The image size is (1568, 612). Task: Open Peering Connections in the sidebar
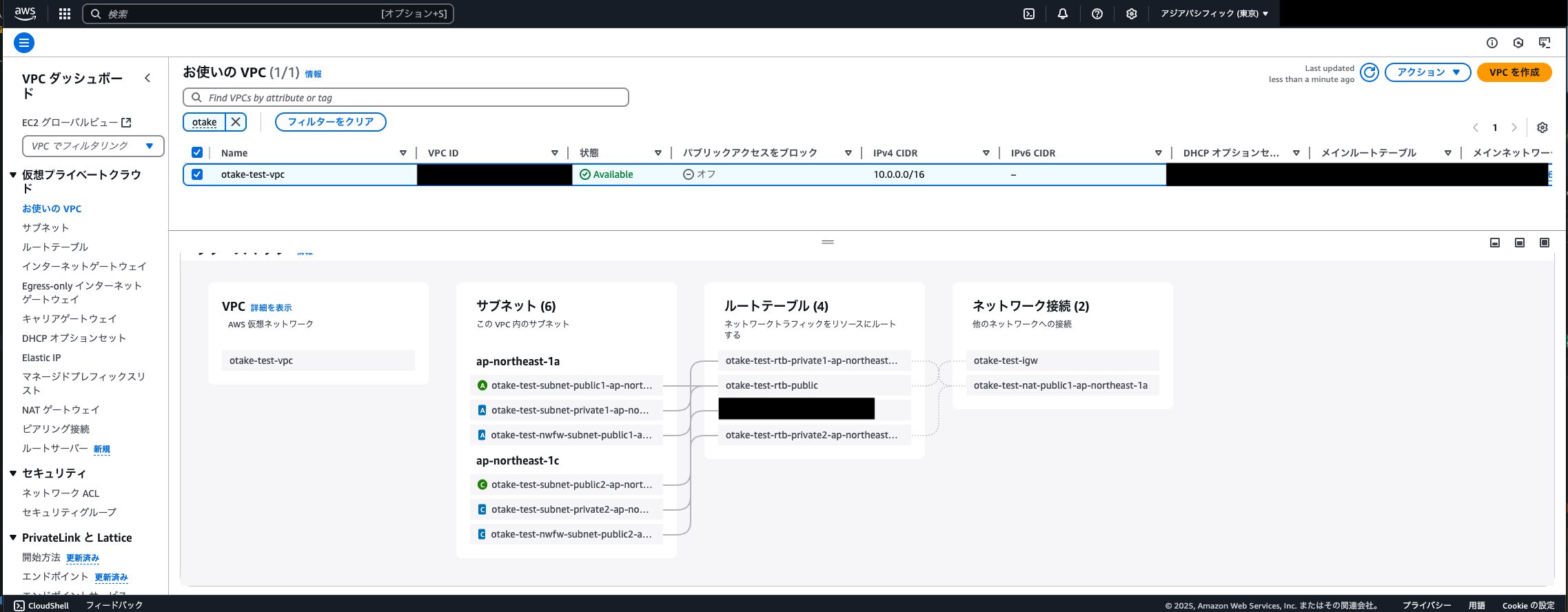(56, 429)
